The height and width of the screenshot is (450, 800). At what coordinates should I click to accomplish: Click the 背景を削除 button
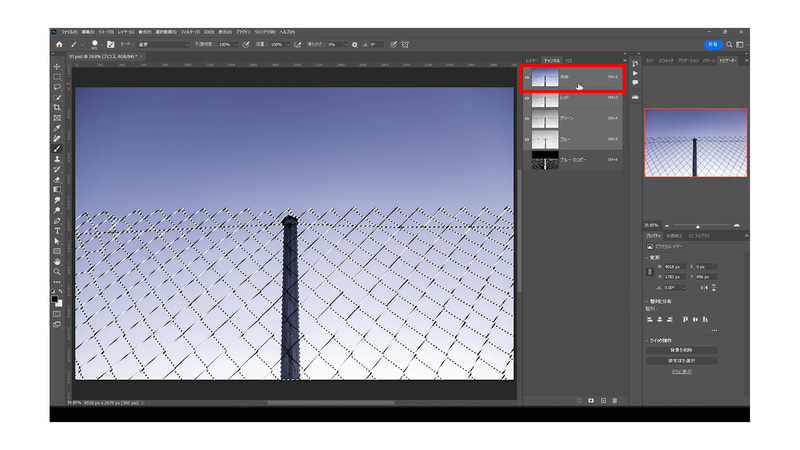682,350
